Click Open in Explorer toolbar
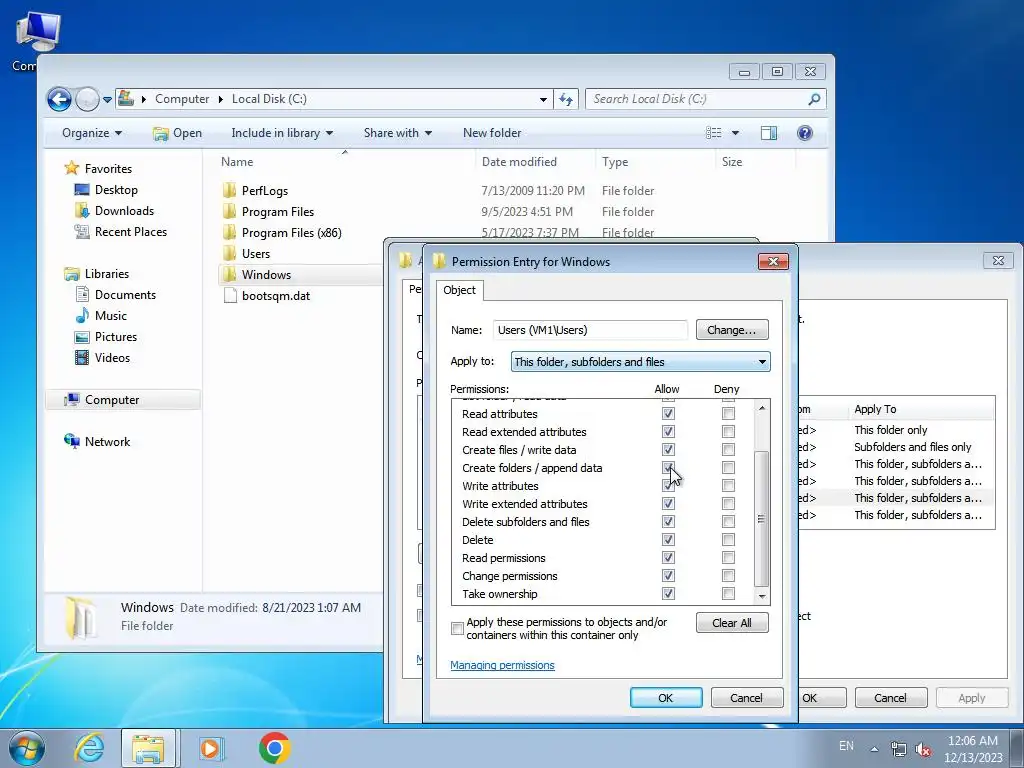This screenshot has width=1024, height=768. click(178, 133)
